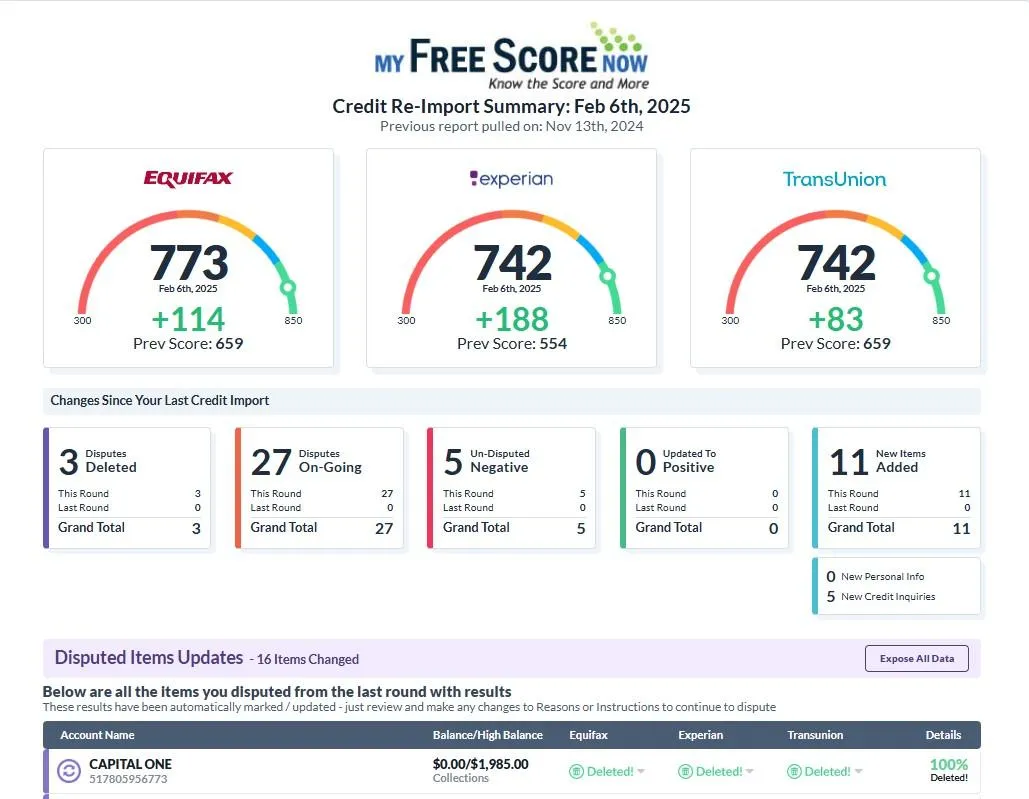Click the +114 score change on Equifax
Image resolution: width=1029 pixels, height=799 pixels.
coord(188,319)
